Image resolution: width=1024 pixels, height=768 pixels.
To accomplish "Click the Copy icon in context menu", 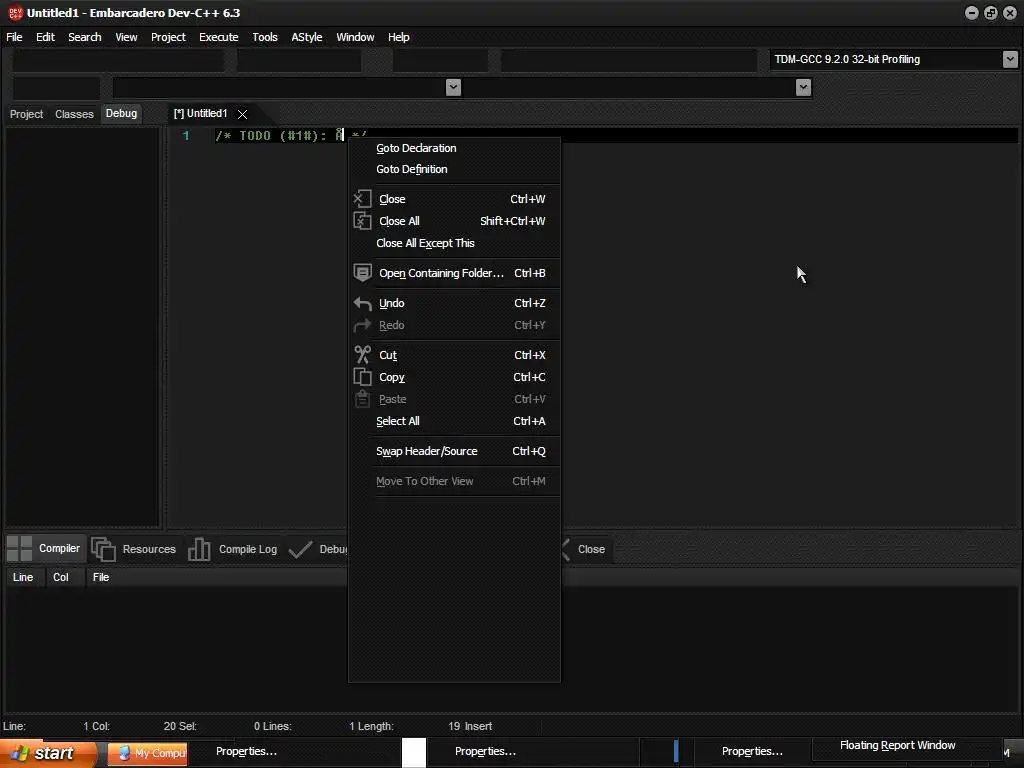I will (x=362, y=377).
